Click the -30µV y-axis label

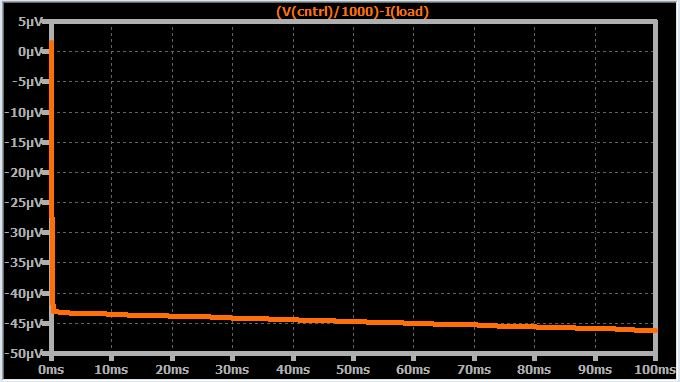24,233
